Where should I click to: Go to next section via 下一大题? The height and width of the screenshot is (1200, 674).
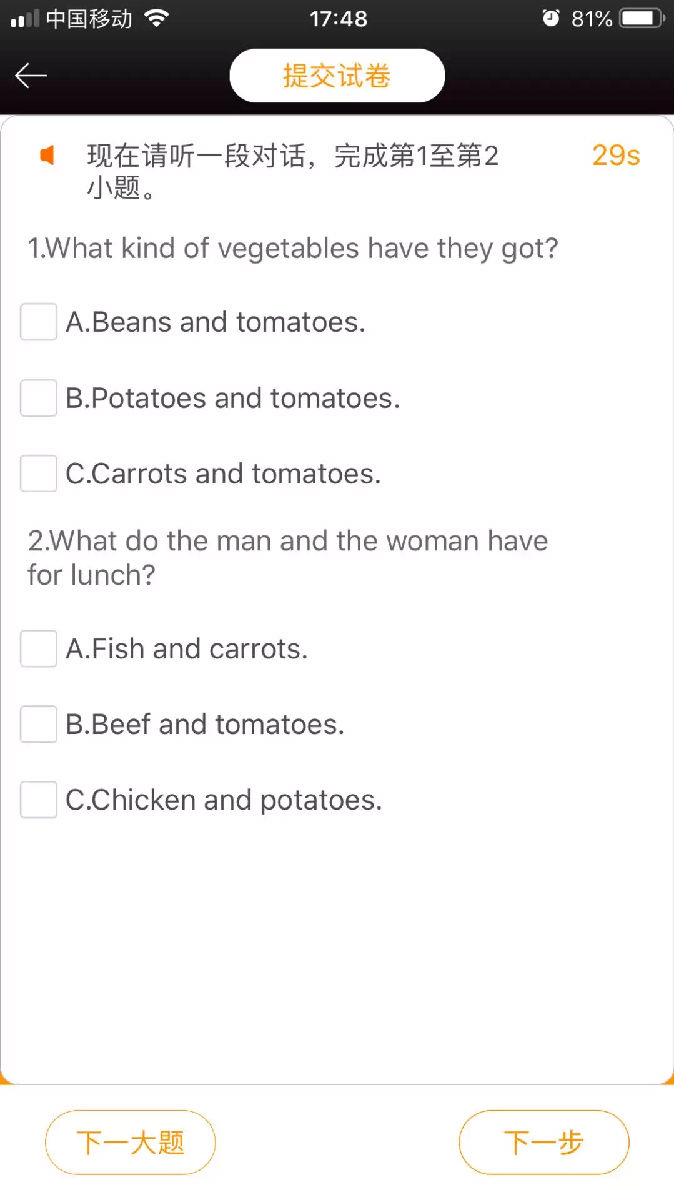[130, 1142]
